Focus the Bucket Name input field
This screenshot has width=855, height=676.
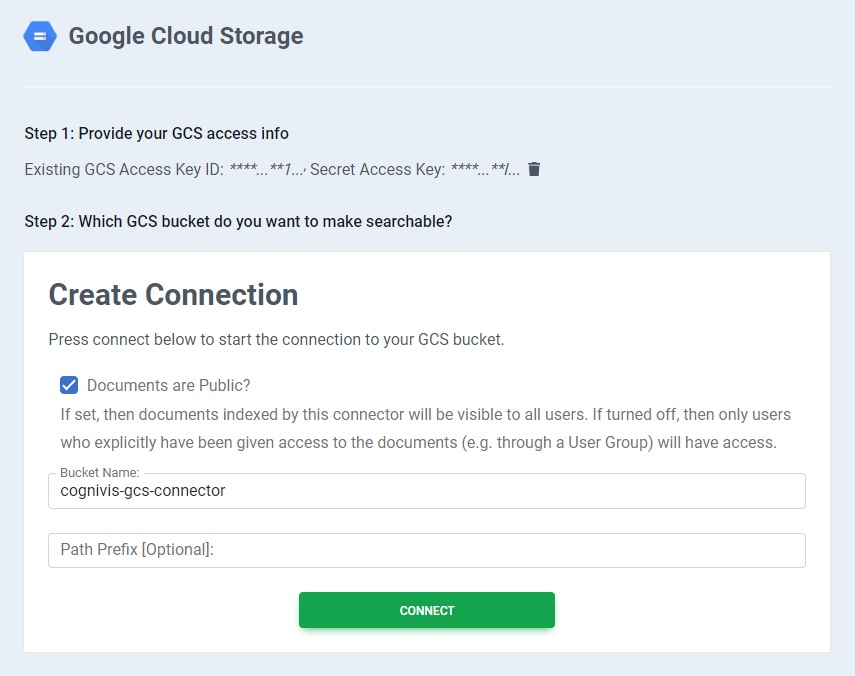tap(426, 491)
